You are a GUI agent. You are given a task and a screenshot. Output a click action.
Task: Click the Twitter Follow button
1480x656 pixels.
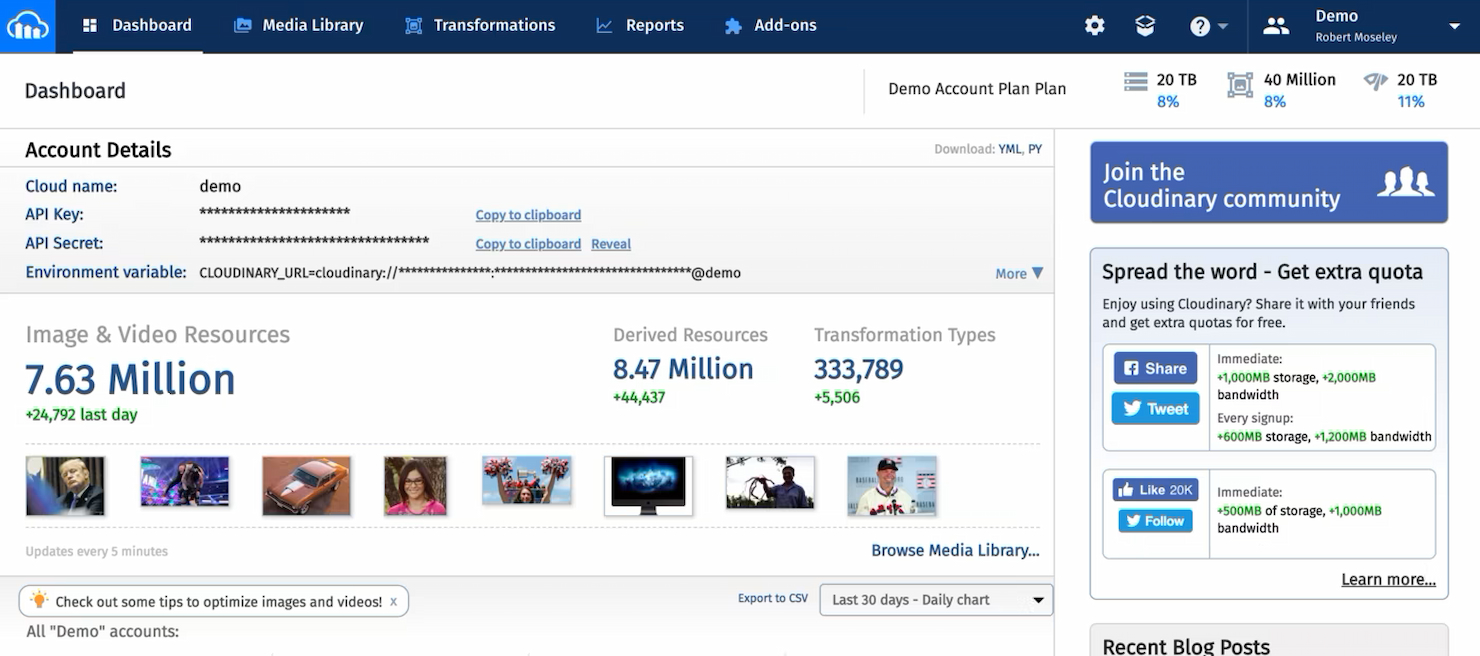pos(1155,521)
